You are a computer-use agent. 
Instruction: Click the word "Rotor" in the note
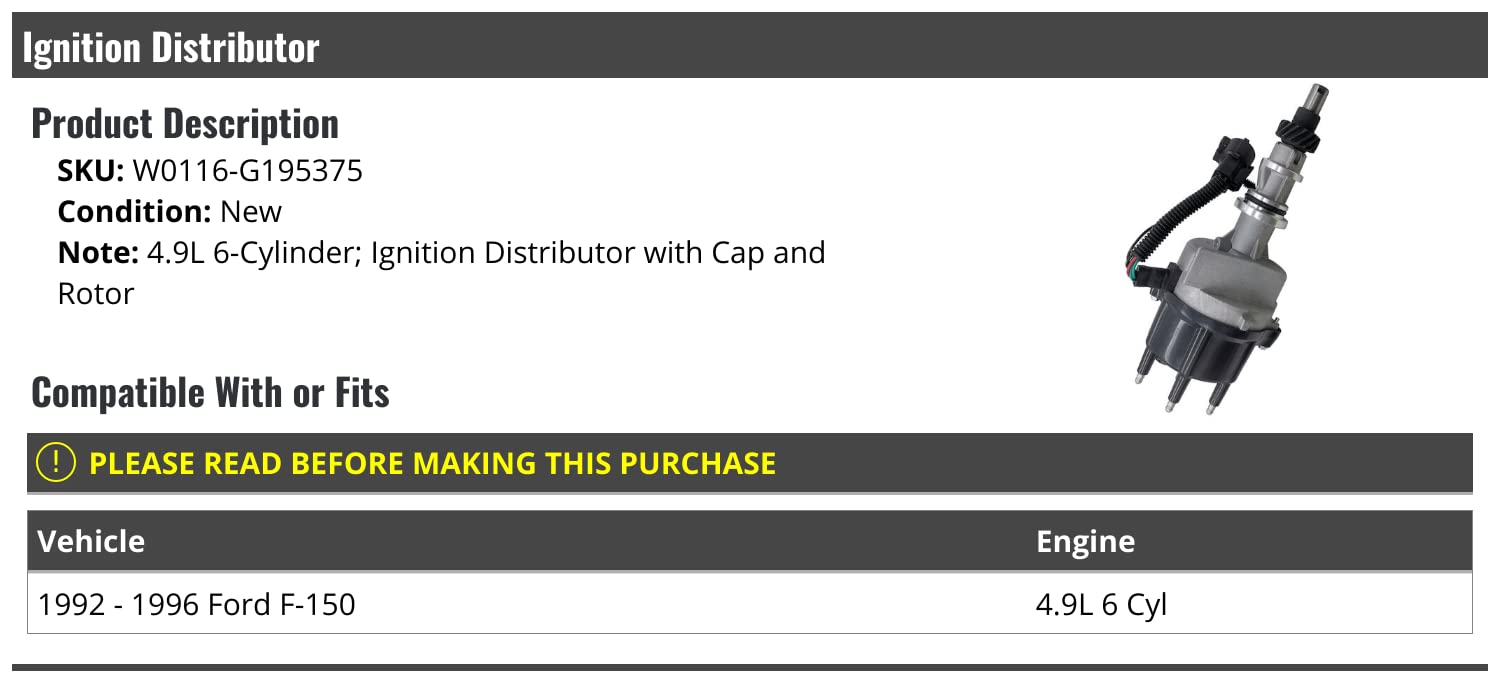pyautogui.click(x=96, y=294)
